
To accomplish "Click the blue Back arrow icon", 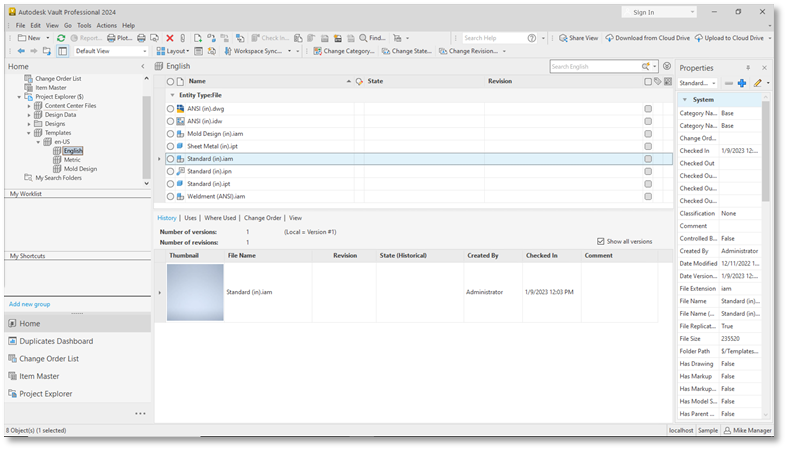I will 21,51.
